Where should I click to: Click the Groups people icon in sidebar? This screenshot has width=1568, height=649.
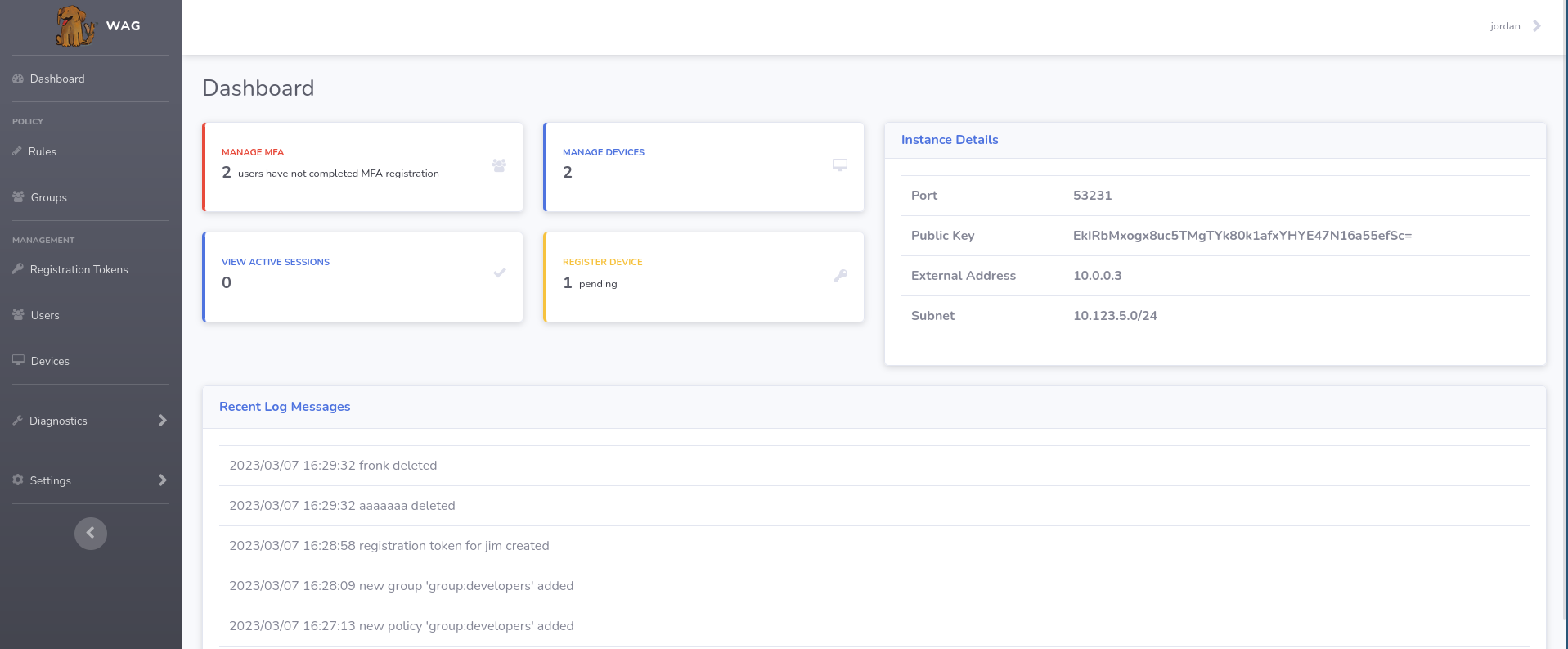click(x=18, y=196)
